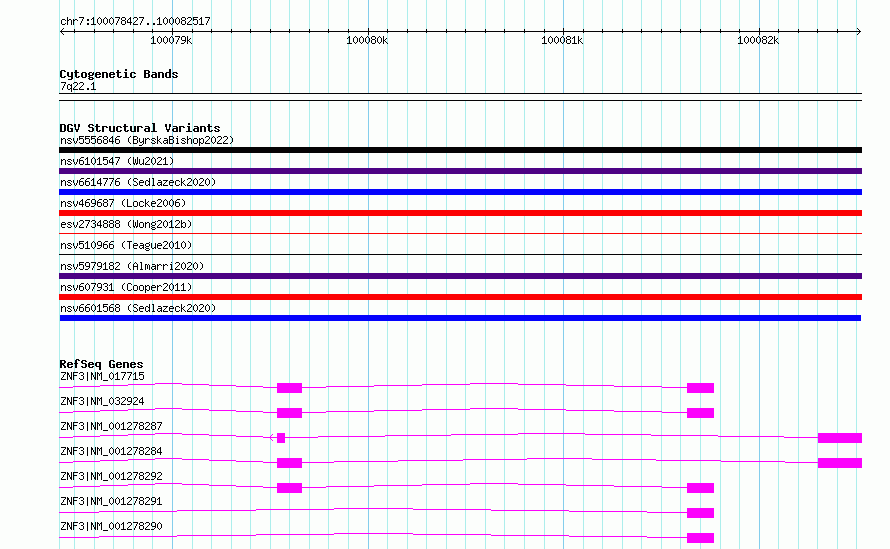Click the small arrowed exon of NM_001278287
This screenshot has height=549, width=890.
coord(280,438)
